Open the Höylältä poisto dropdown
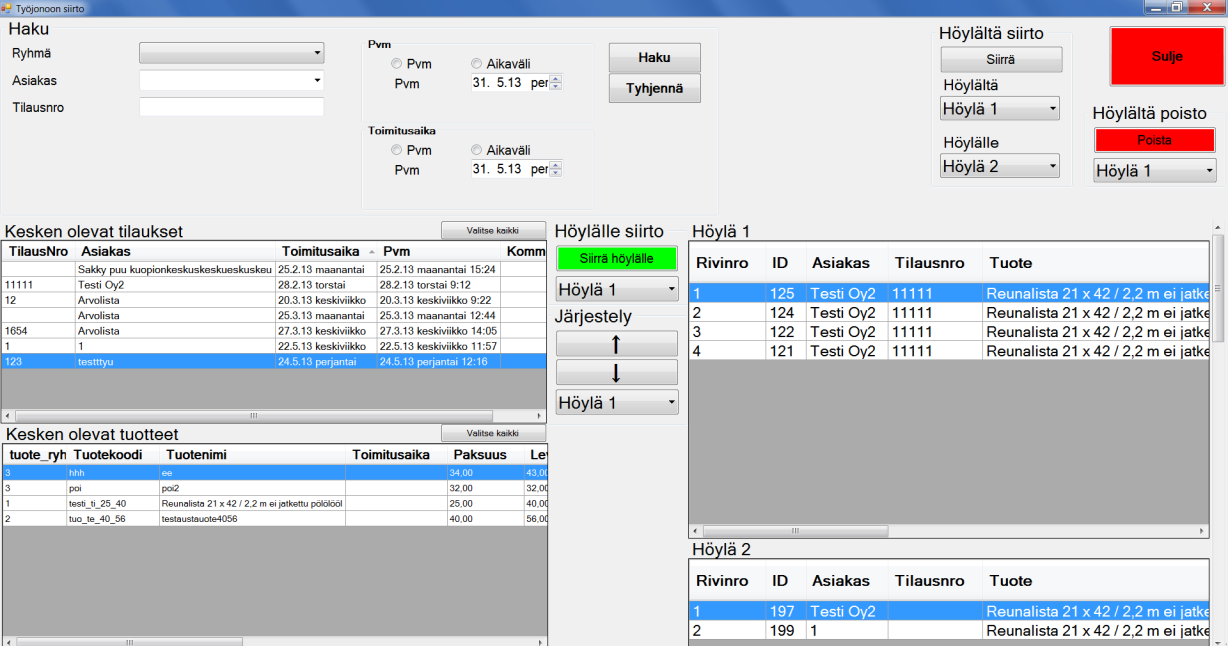 point(1155,170)
